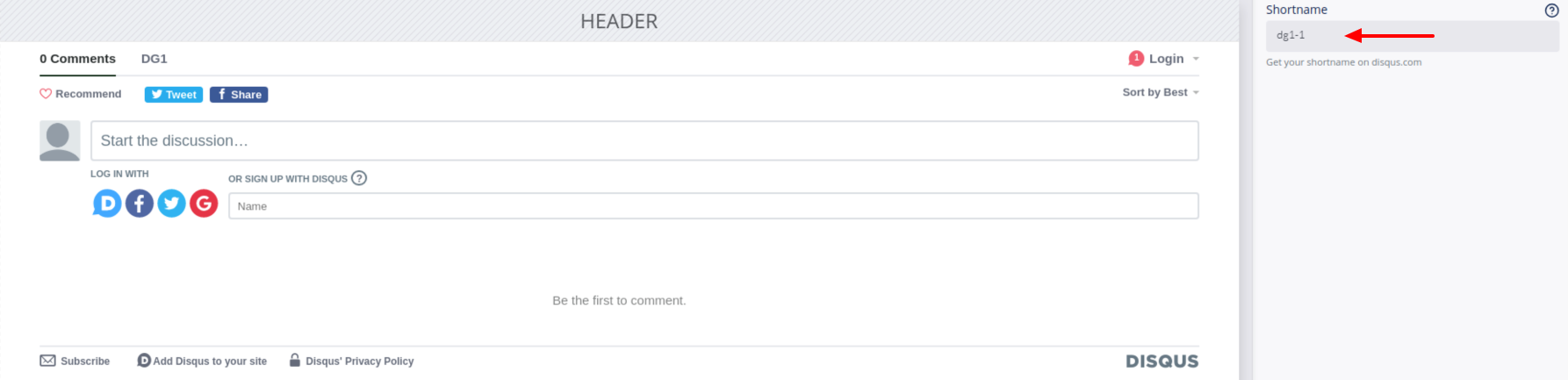Subscribe to the thread by email

coord(75,361)
